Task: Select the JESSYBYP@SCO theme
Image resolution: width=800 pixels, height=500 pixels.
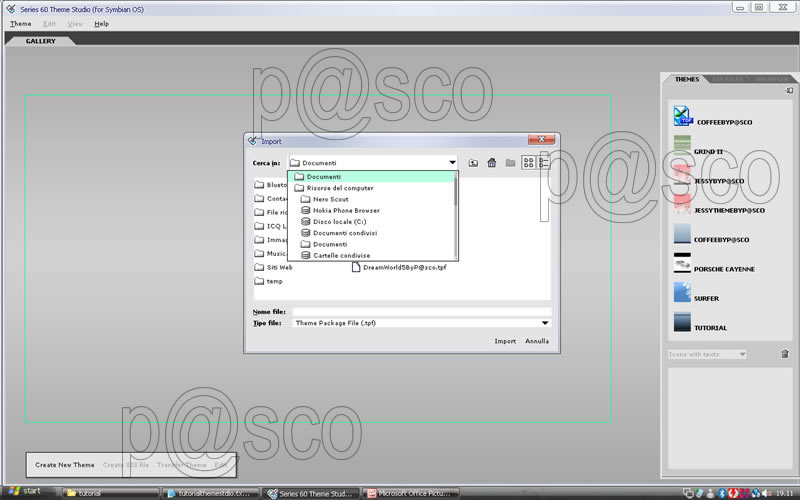Action: pos(709,176)
